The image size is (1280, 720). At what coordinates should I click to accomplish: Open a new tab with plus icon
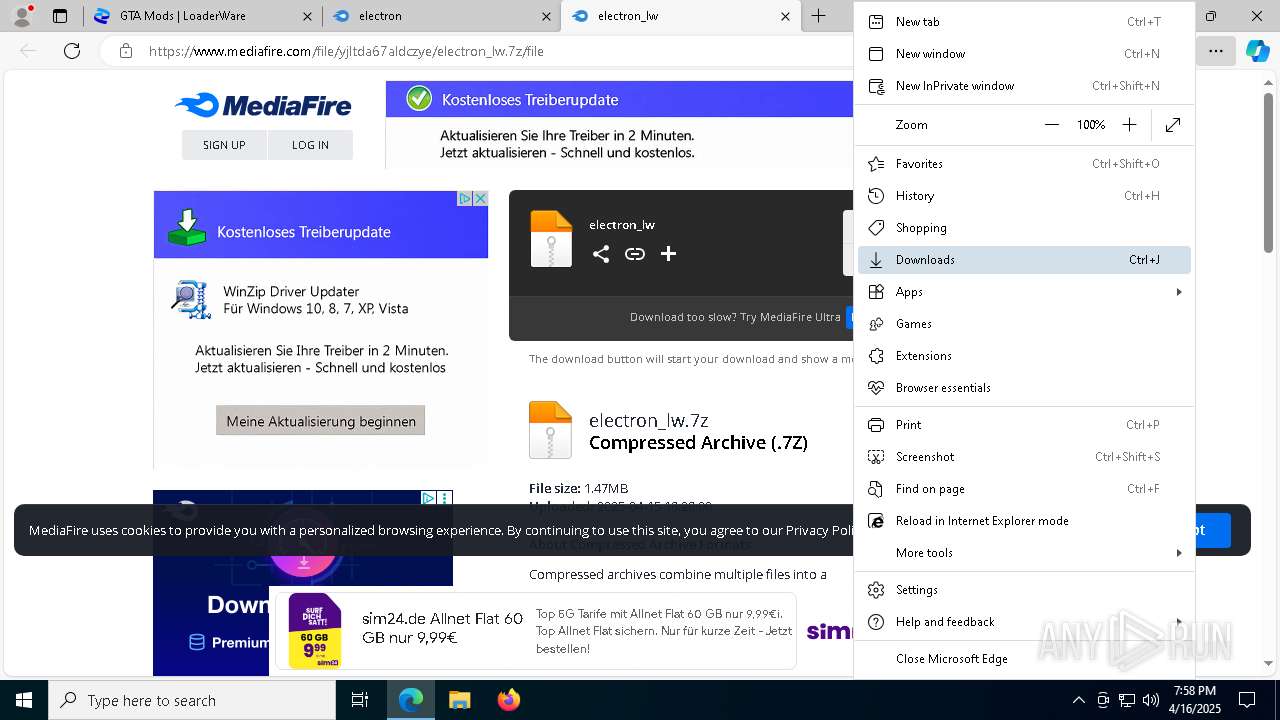[x=819, y=16]
